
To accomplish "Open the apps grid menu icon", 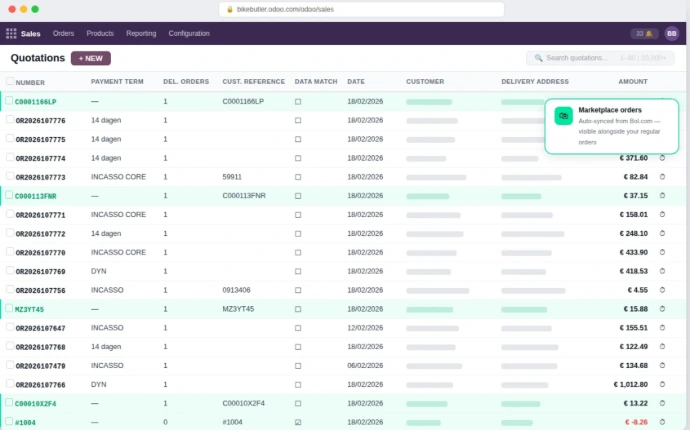I will [x=11, y=33].
